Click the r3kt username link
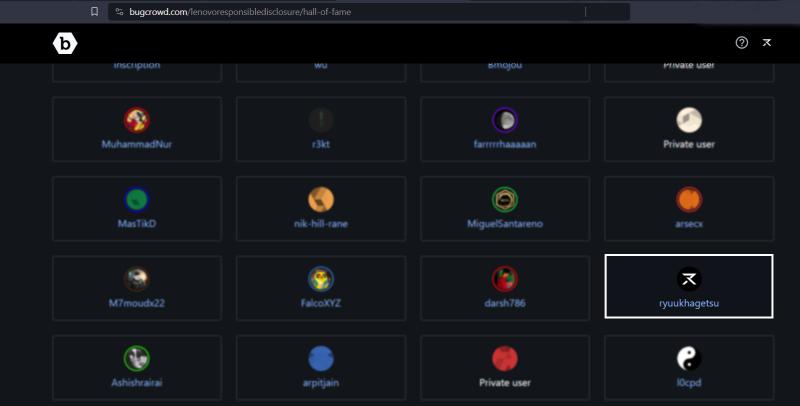The image size is (800, 406). (321, 144)
